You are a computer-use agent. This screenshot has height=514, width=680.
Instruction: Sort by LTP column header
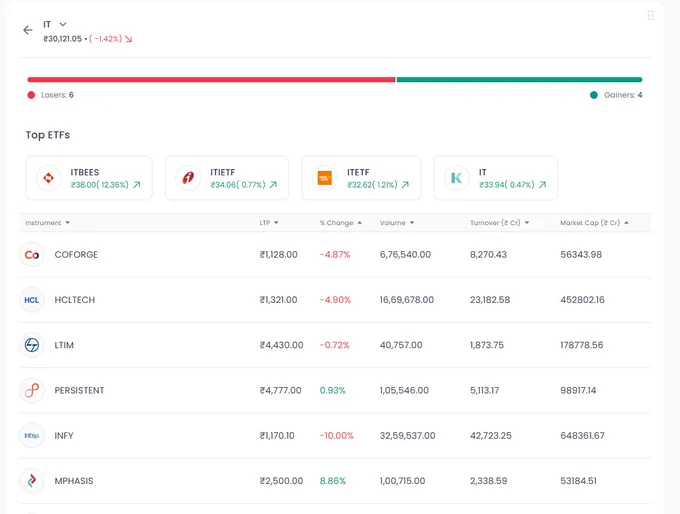pyautogui.click(x=269, y=223)
